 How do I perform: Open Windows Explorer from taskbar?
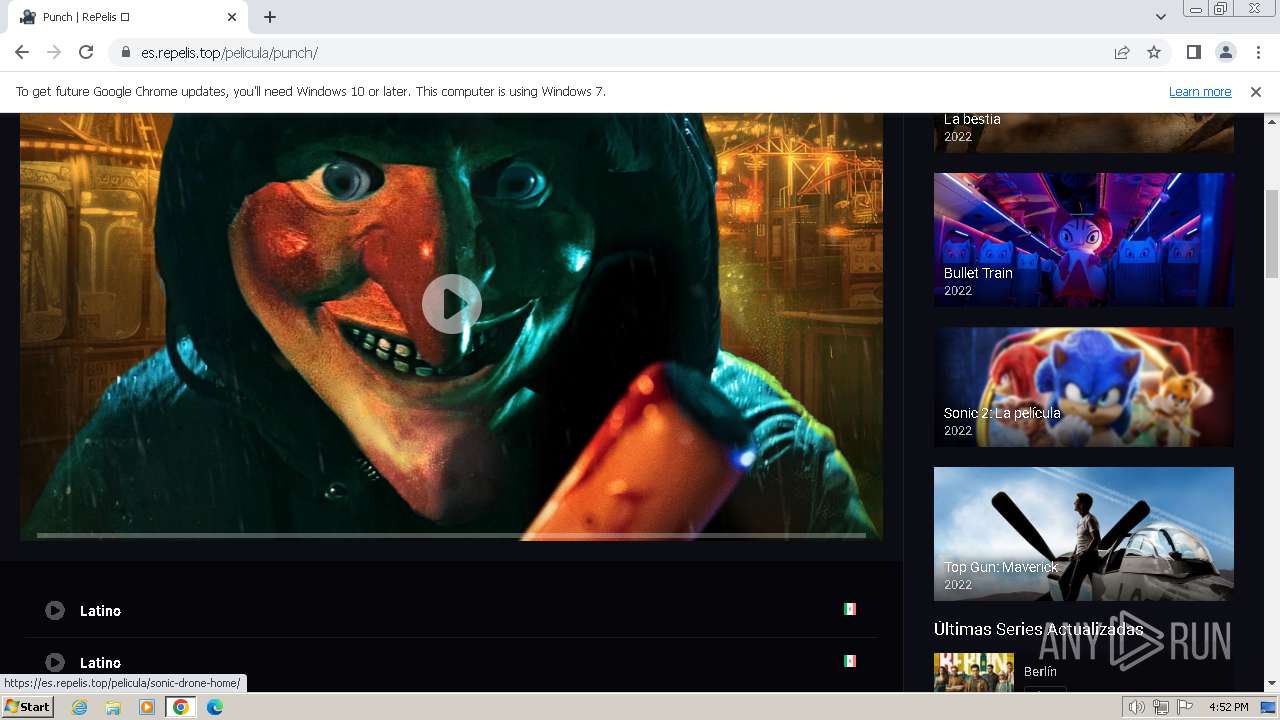[x=113, y=707]
